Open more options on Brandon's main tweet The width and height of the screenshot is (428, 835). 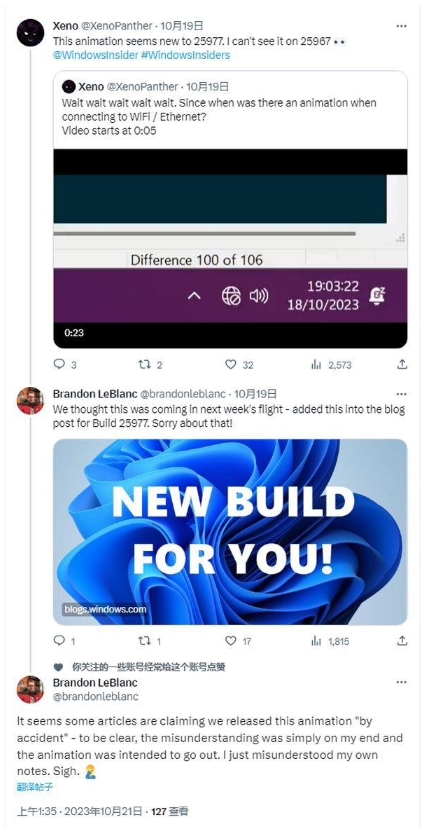coord(402,682)
